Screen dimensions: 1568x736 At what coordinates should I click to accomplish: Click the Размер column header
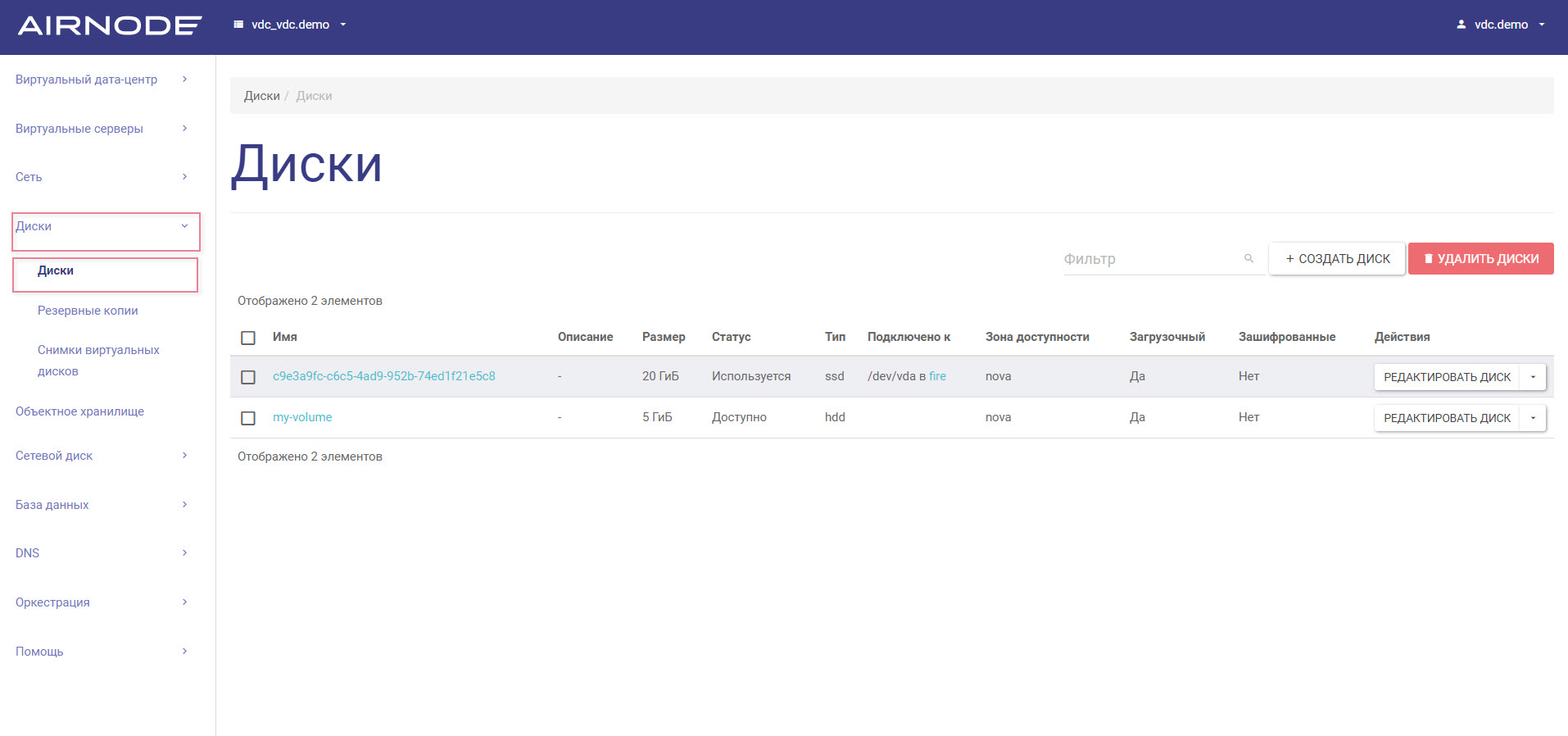tap(664, 337)
